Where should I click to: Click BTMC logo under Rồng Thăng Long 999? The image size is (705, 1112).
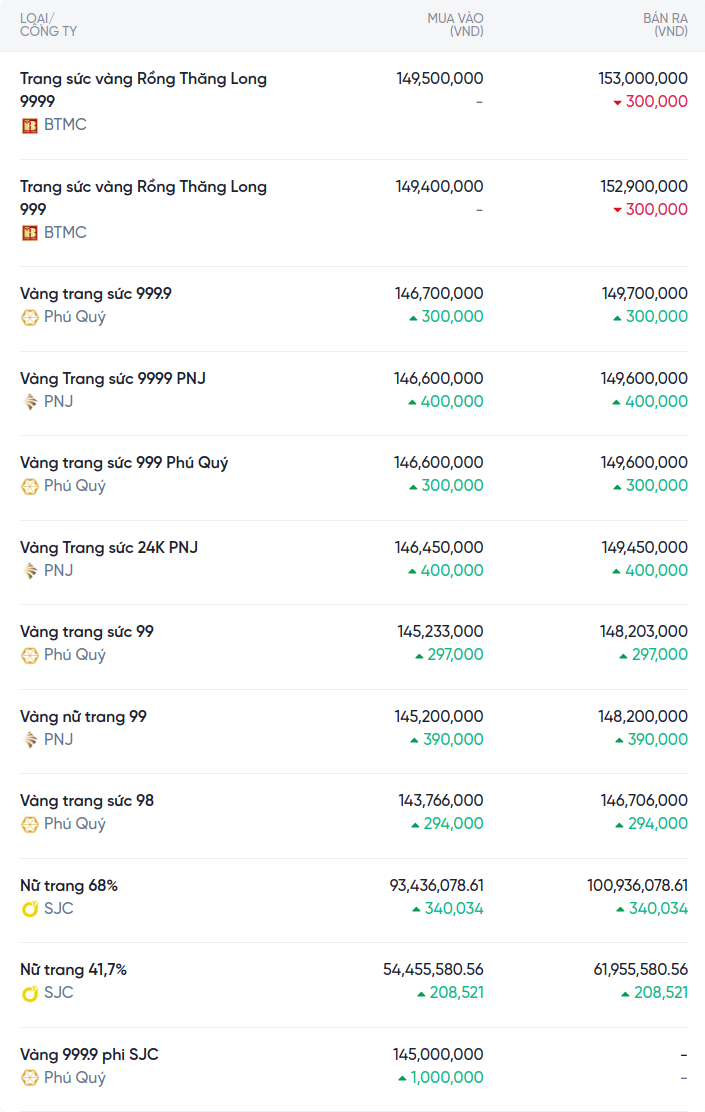[x=30, y=233]
